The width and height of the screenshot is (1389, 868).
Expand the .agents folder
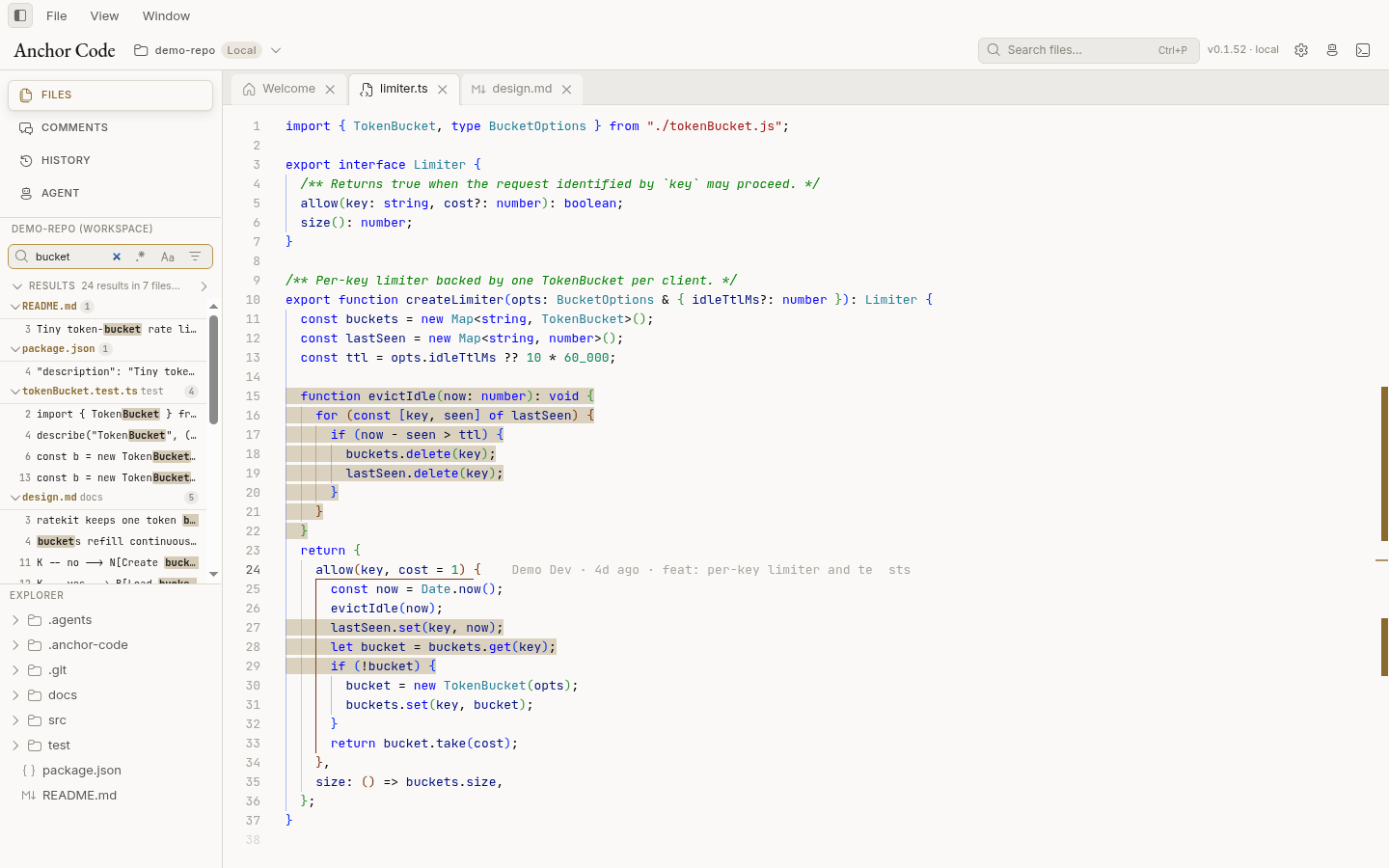[x=15, y=620]
